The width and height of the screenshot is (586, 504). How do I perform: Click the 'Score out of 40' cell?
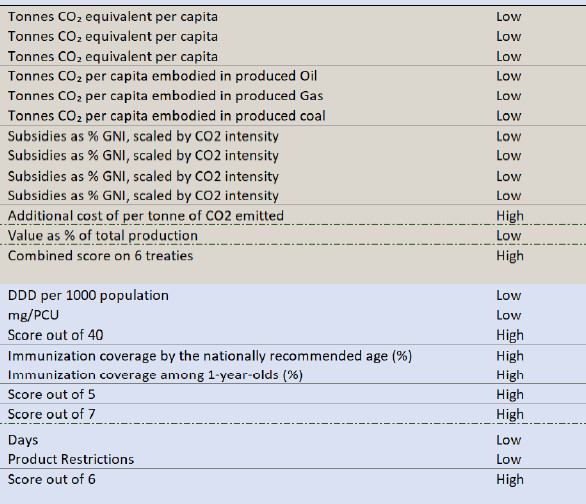tap(55, 335)
